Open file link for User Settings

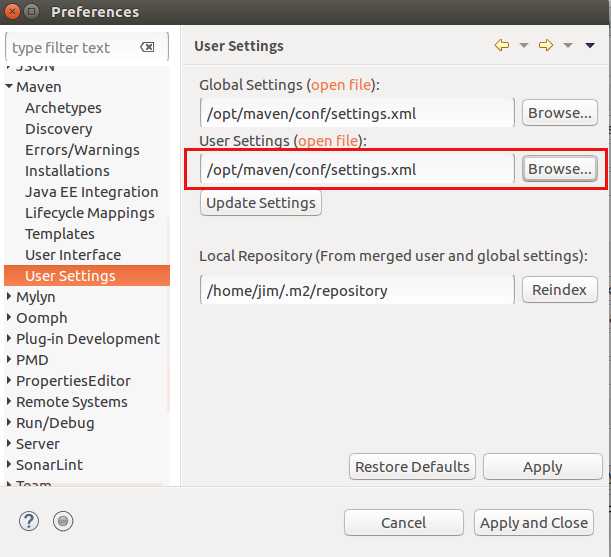click(328, 141)
